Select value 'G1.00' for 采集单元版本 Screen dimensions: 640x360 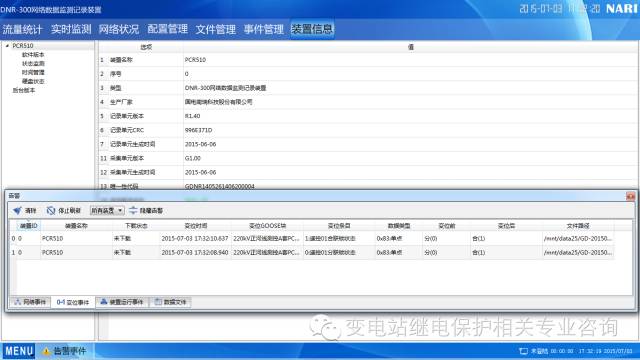point(193,158)
